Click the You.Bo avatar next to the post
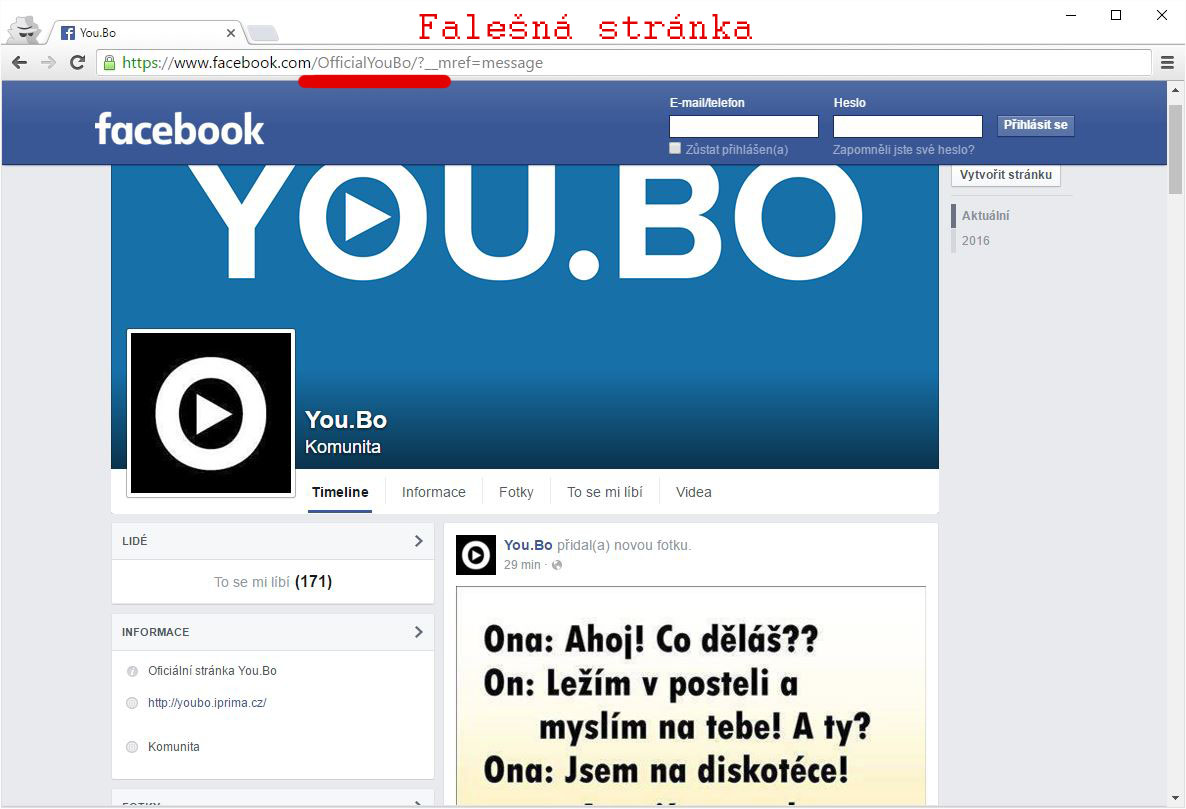Viewport: 1186px width, 809px height. point(476,556)
